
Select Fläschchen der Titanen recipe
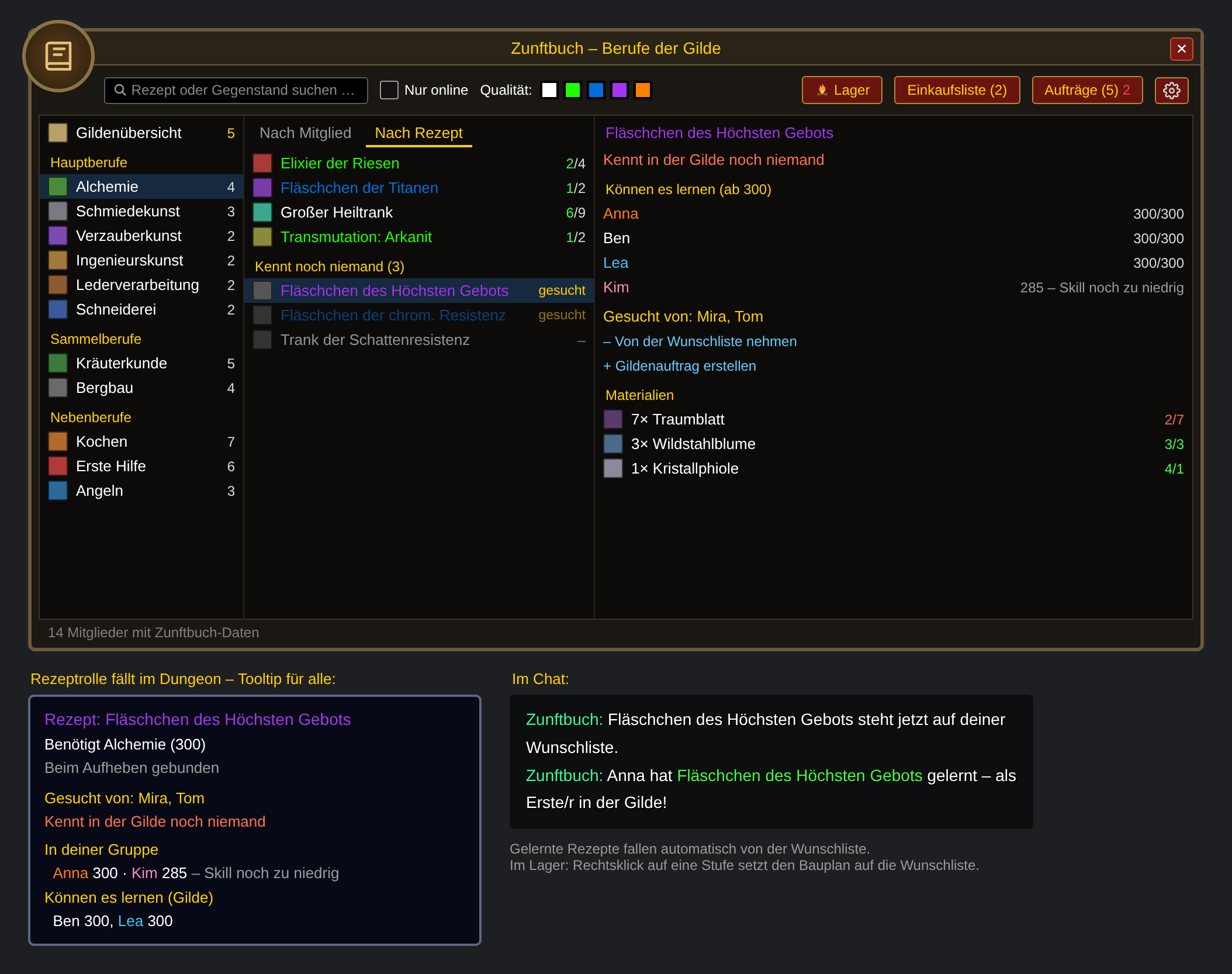coord(419,188)
